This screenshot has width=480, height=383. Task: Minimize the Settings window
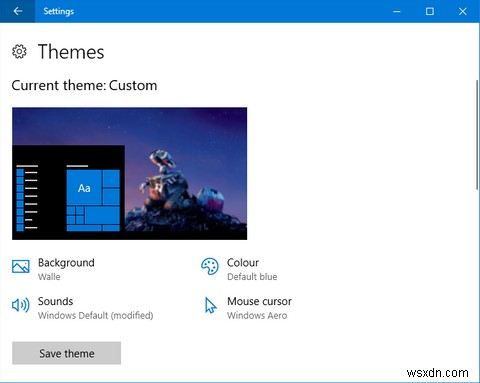click(397, 11)
